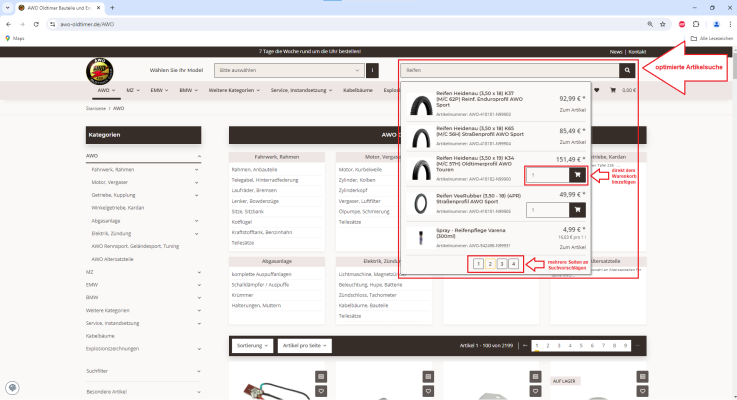Click the Reifen search input field
This screenshot has width=737, height=400.
point(510,71)
